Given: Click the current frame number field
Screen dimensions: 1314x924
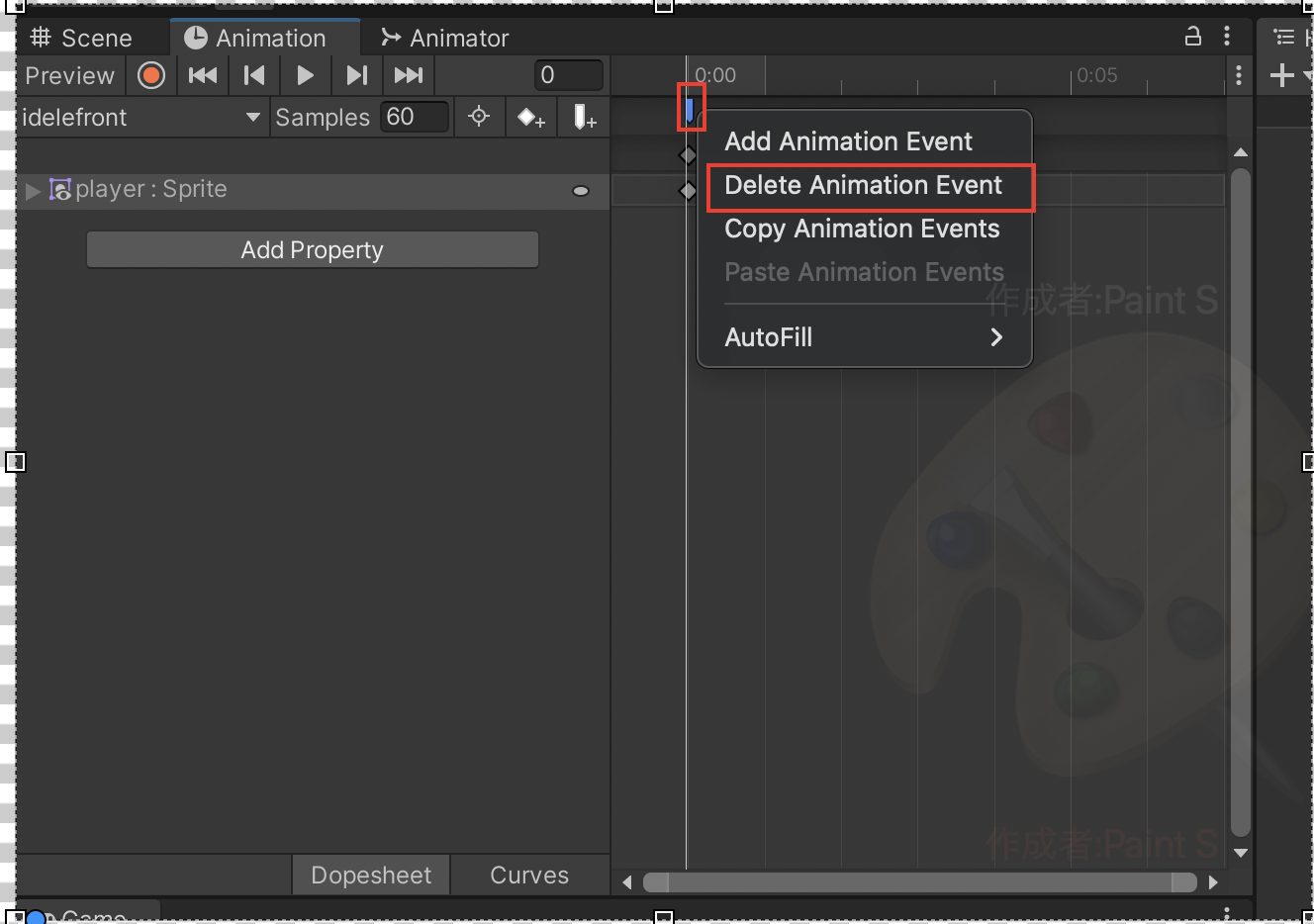Looking at the screenshot, I should tap(569, 75).
